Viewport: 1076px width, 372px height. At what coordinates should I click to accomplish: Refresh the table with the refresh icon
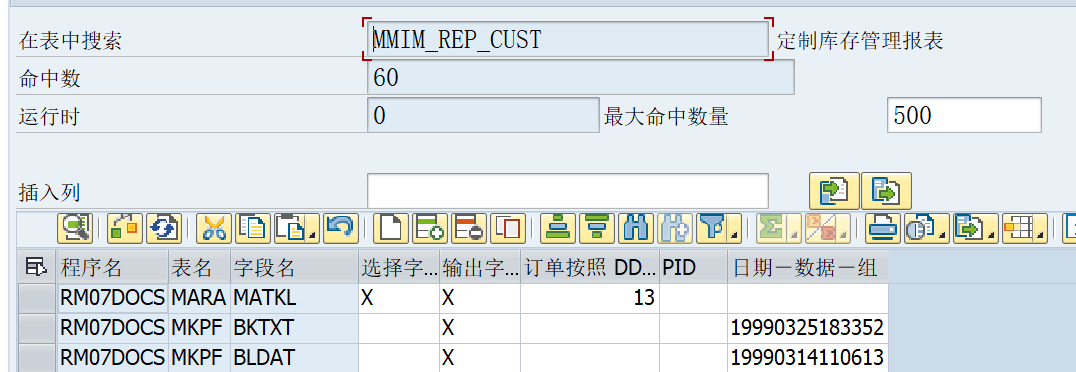pyautogui.click(x=163, y=229)
